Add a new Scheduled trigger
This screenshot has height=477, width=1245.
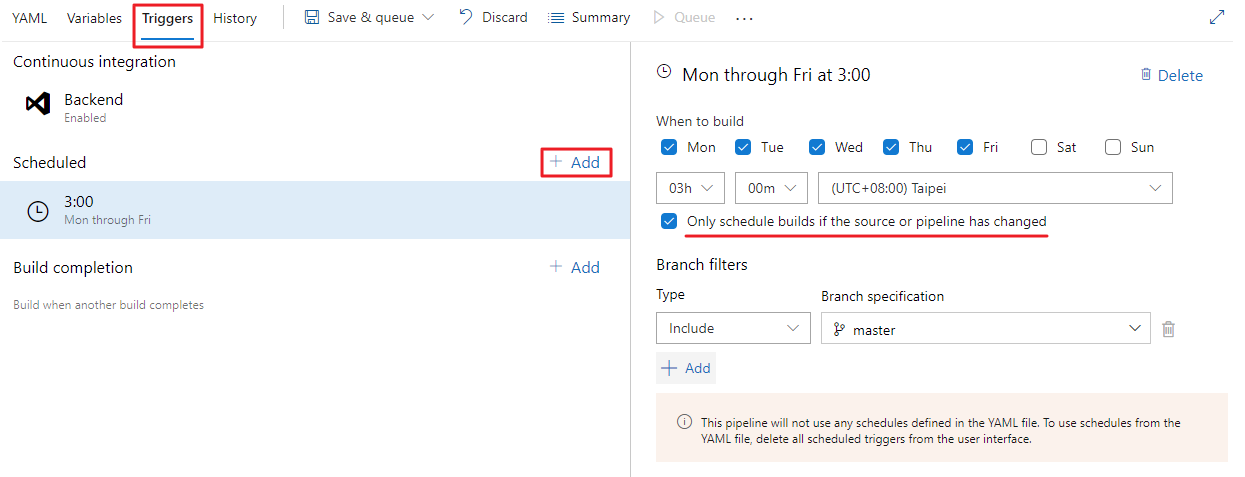(x=575, y=162)
